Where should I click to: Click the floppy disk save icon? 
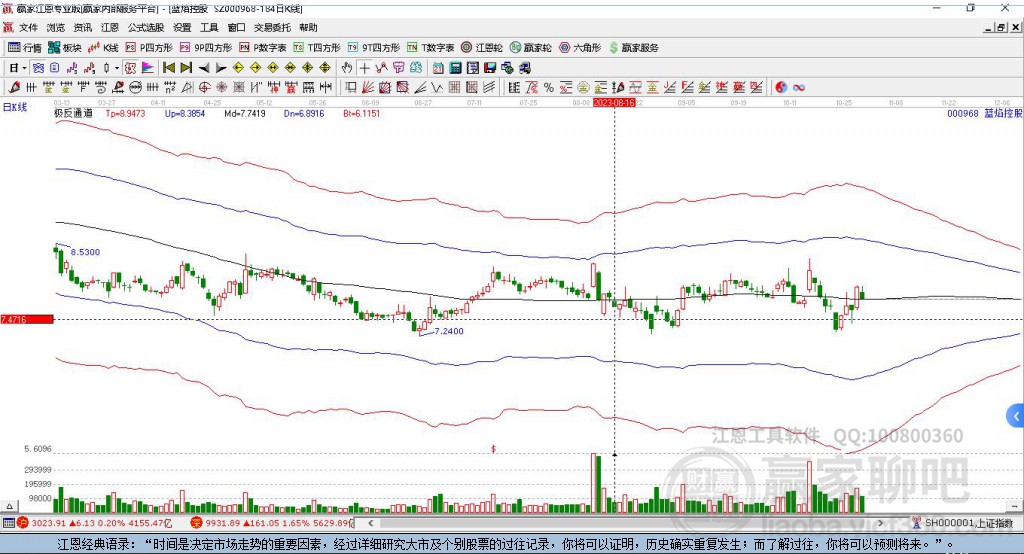pos(490,67)
